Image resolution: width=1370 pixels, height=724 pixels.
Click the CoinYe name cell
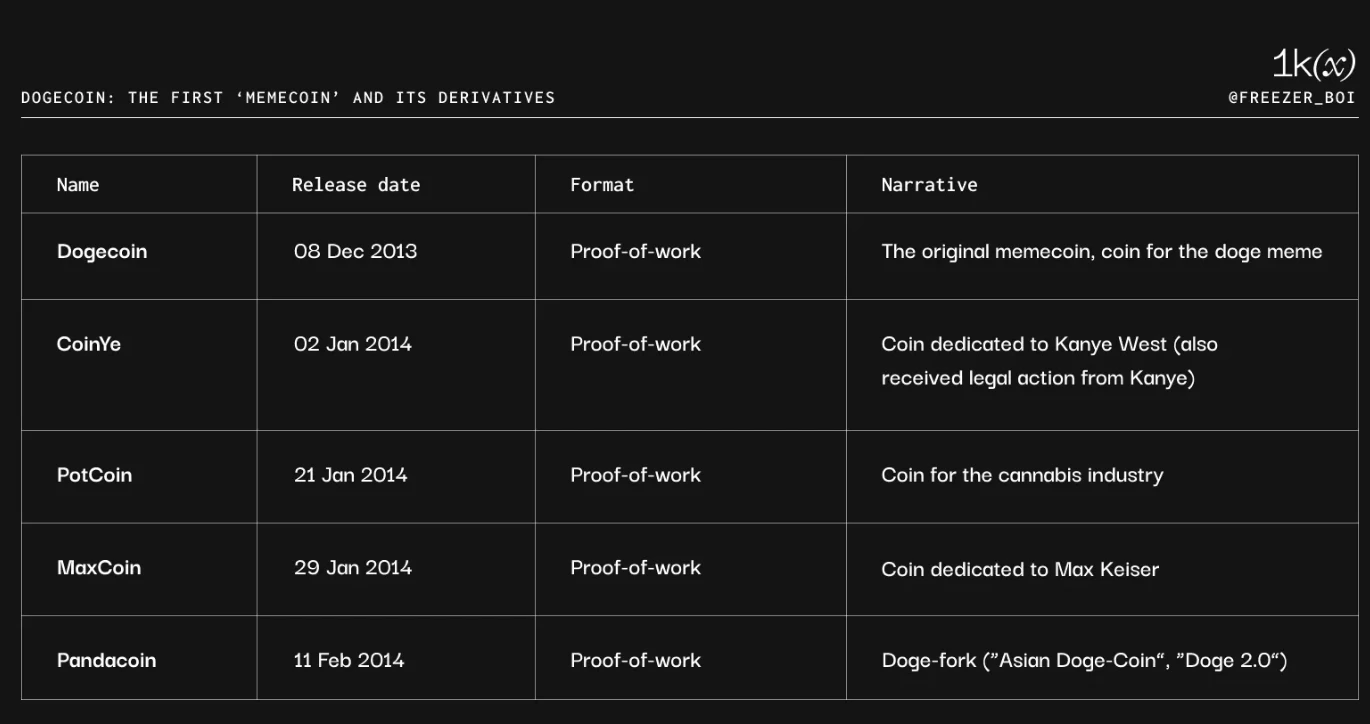[89, 344]
